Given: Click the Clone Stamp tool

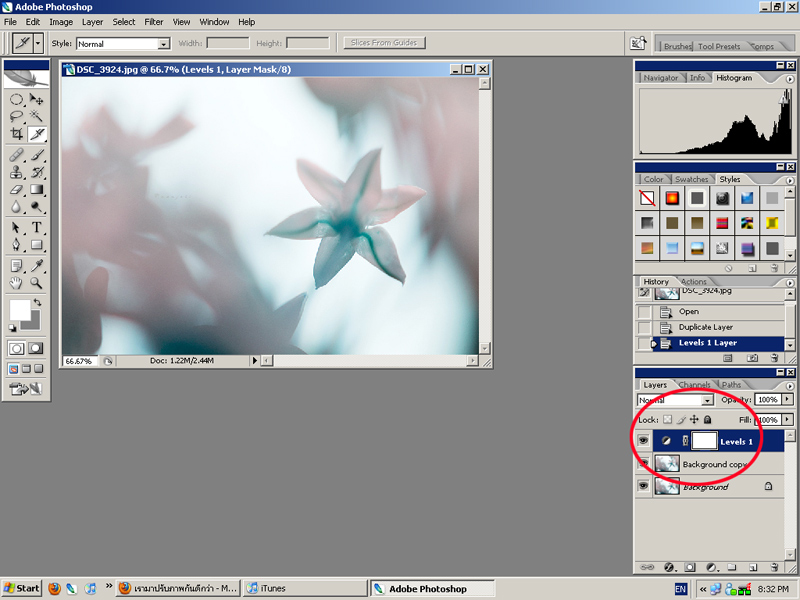Looking at the screenshot, I should tap(17, 172).
